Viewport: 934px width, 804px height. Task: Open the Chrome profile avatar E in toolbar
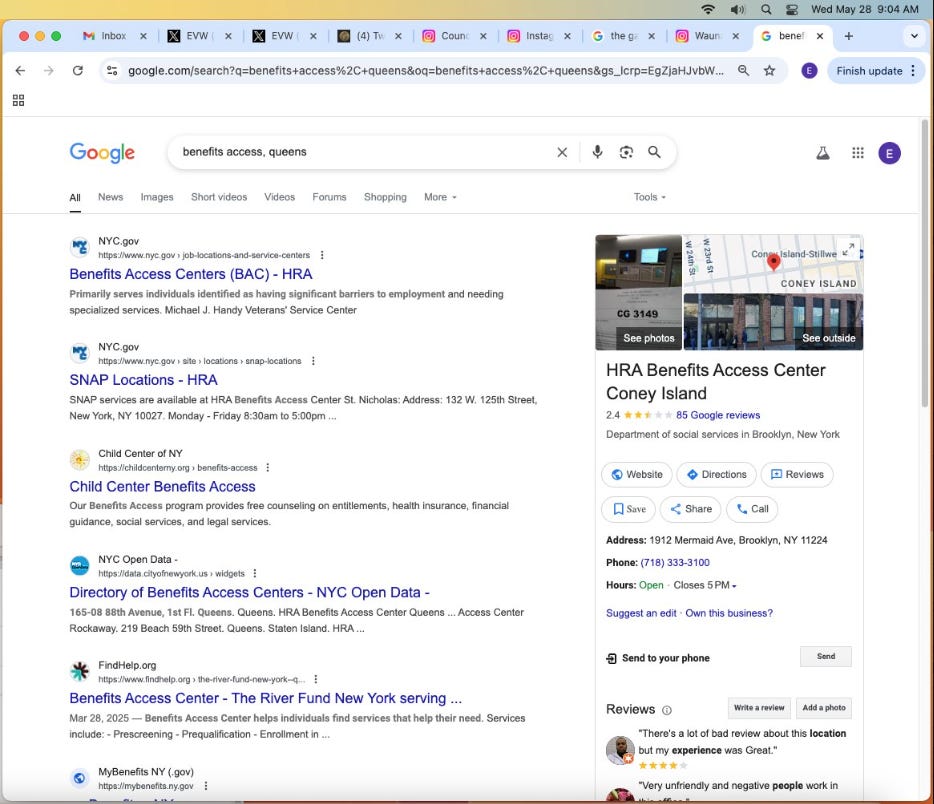point(809,71)
